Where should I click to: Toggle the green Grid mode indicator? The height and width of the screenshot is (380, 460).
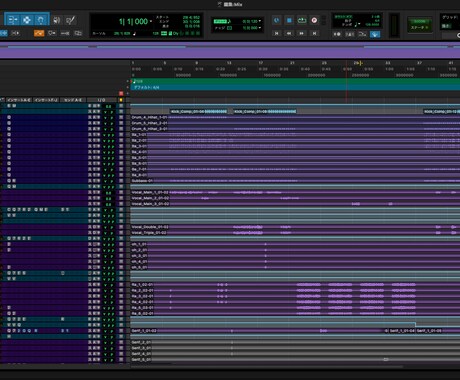pos(220,21)
